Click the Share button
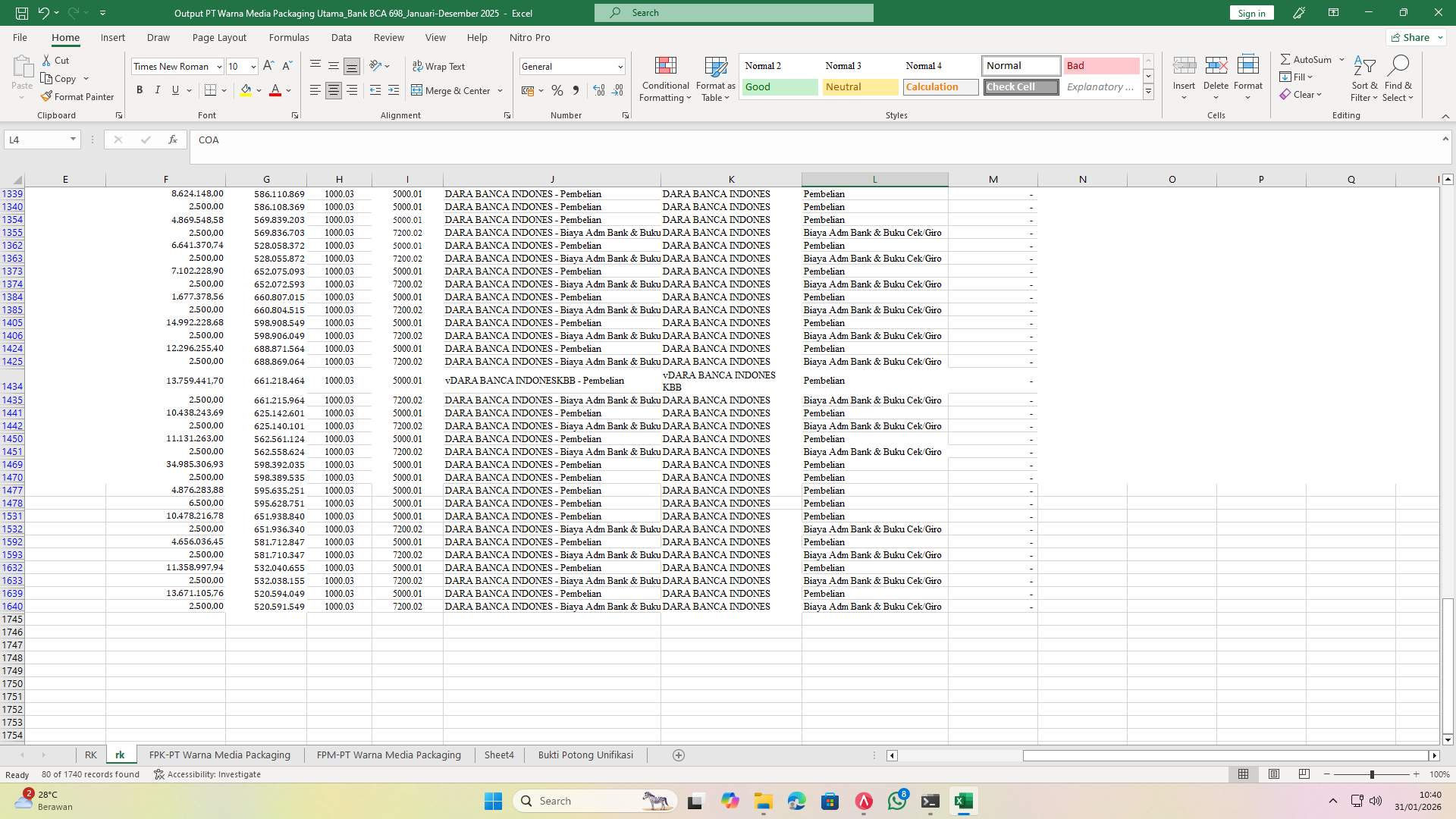The image size is (1456, 819). click(x=1413, y=36)
